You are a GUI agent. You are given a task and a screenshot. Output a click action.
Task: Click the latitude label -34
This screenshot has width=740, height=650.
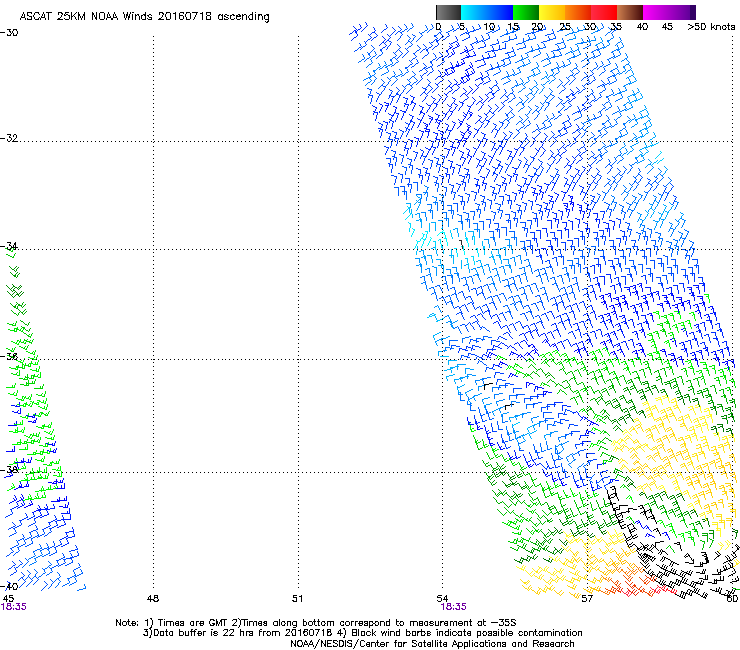[x=9, y=246]
